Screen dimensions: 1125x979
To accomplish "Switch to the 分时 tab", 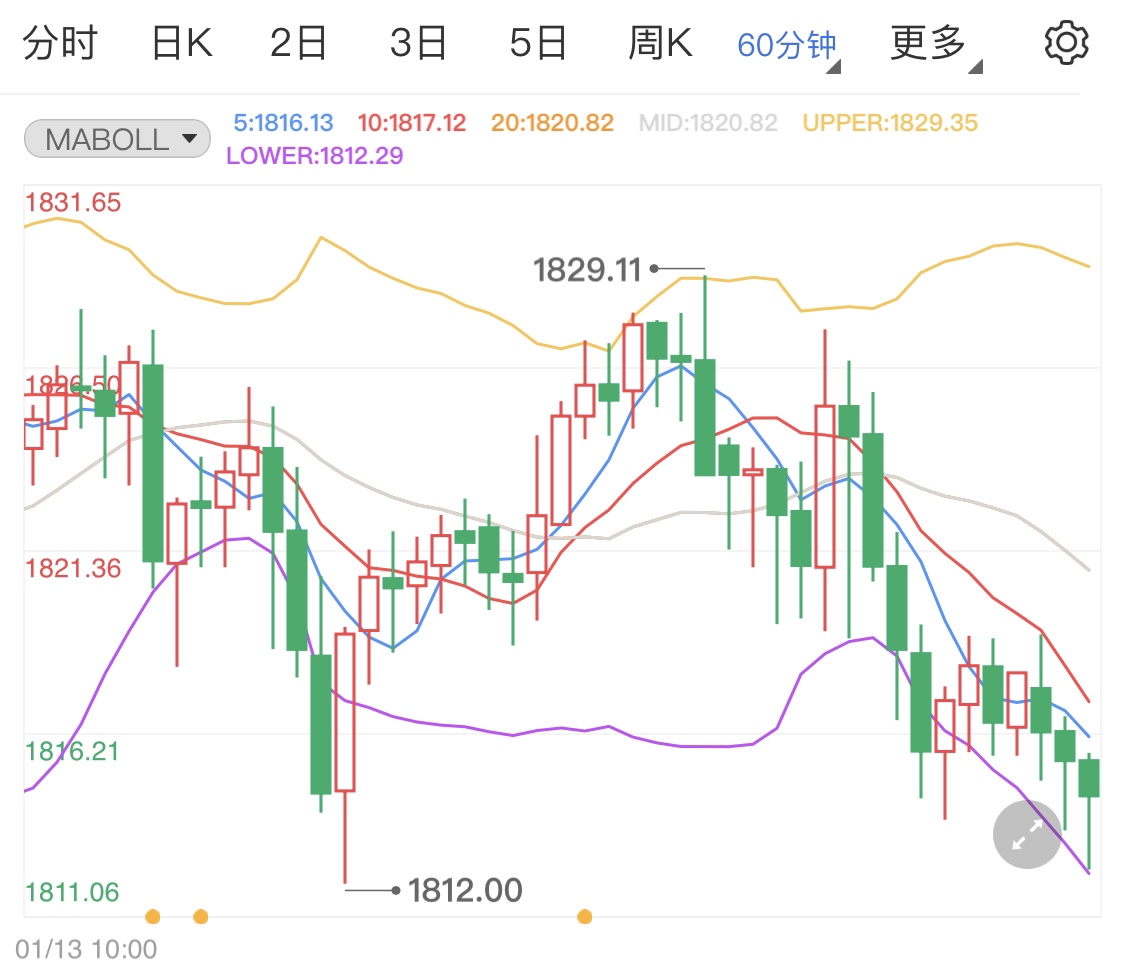I will pyautogui.click(x=60, y=44).
